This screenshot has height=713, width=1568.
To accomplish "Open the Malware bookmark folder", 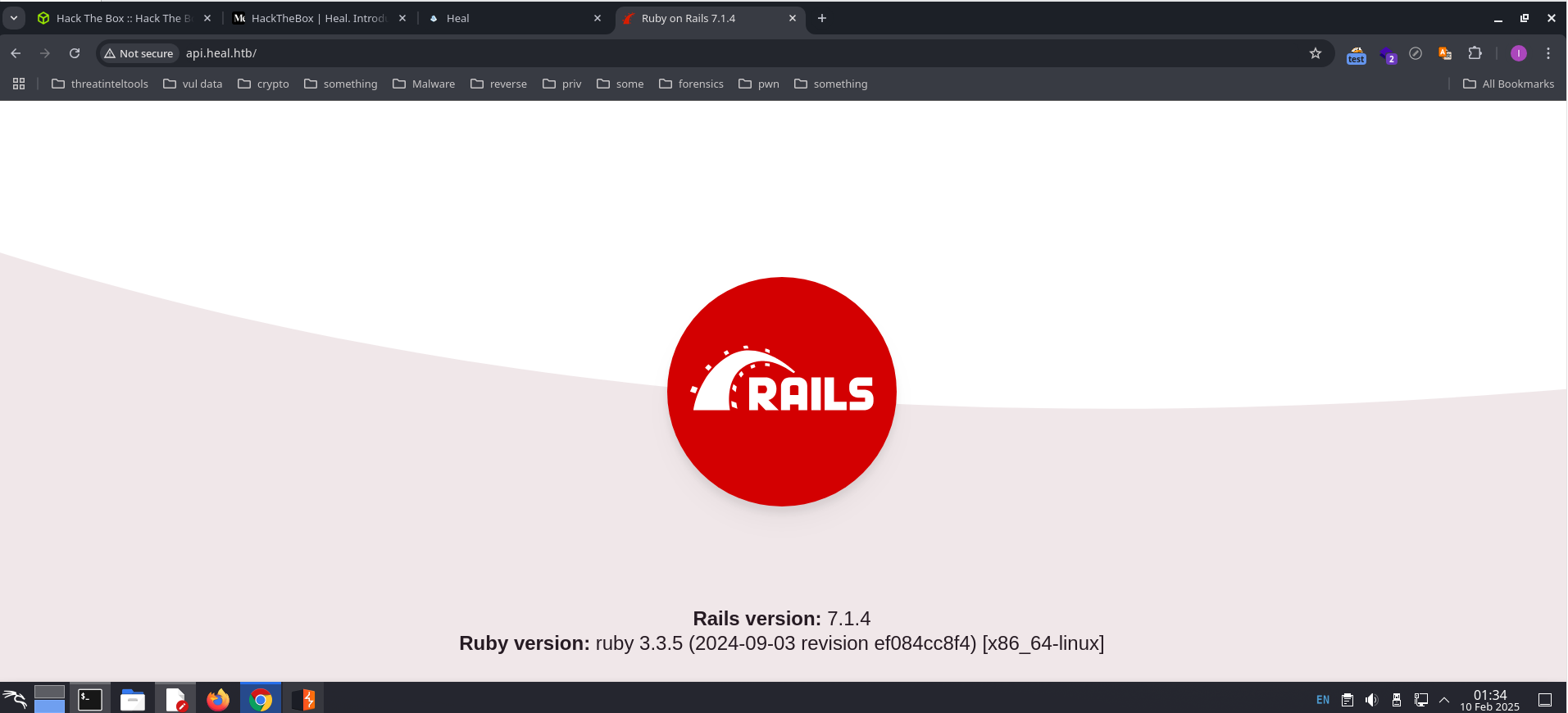I will pos(424,84).
